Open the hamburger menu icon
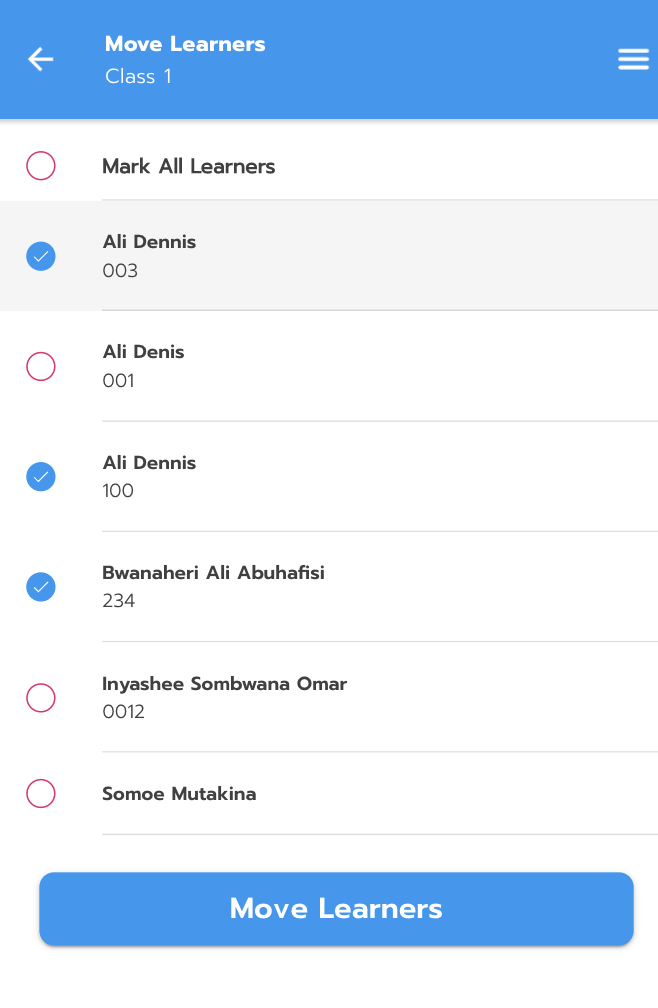658x1008 pixels. coord(633,60)
